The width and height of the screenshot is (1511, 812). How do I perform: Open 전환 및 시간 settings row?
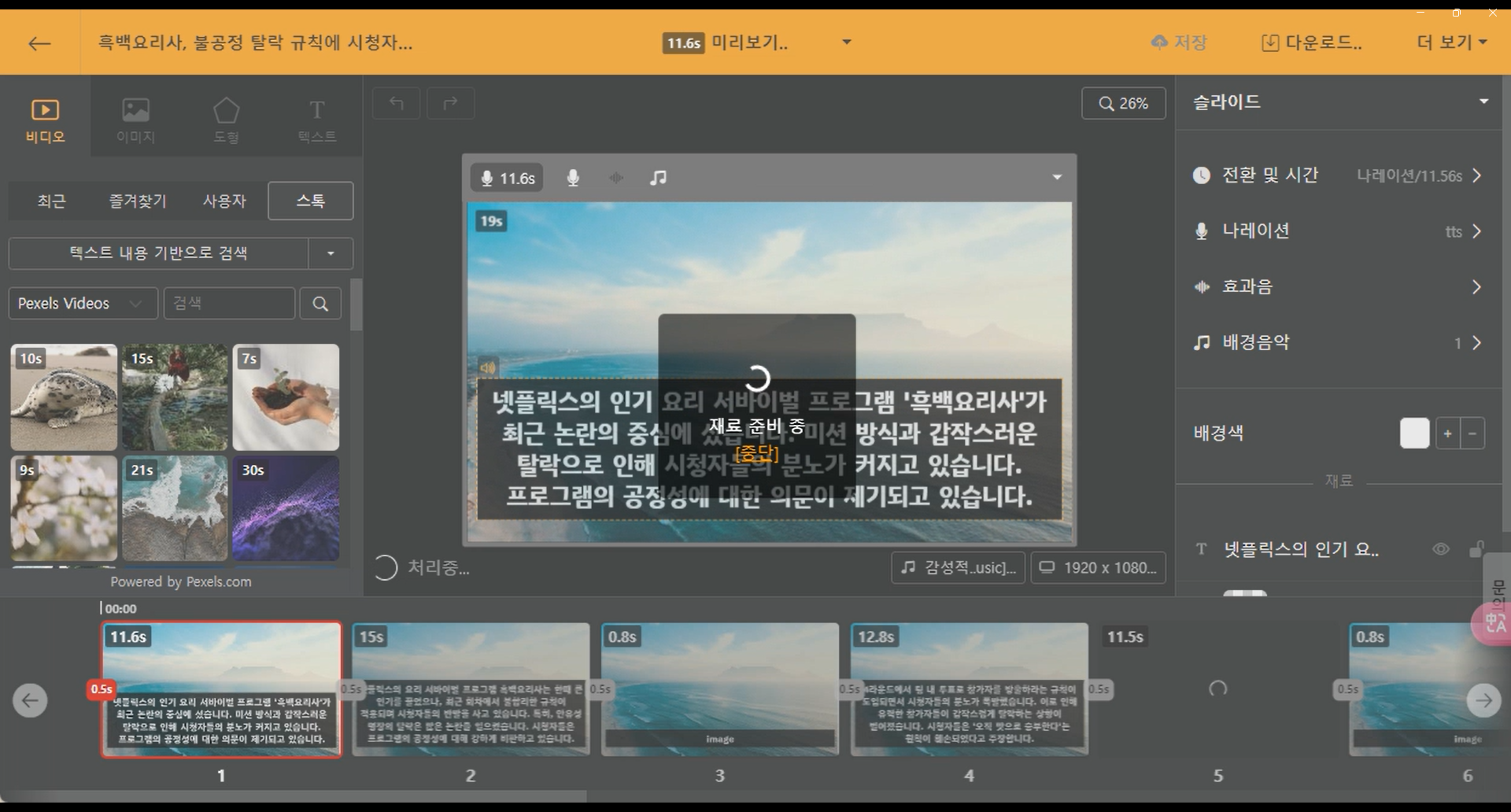click(1338, 175)
